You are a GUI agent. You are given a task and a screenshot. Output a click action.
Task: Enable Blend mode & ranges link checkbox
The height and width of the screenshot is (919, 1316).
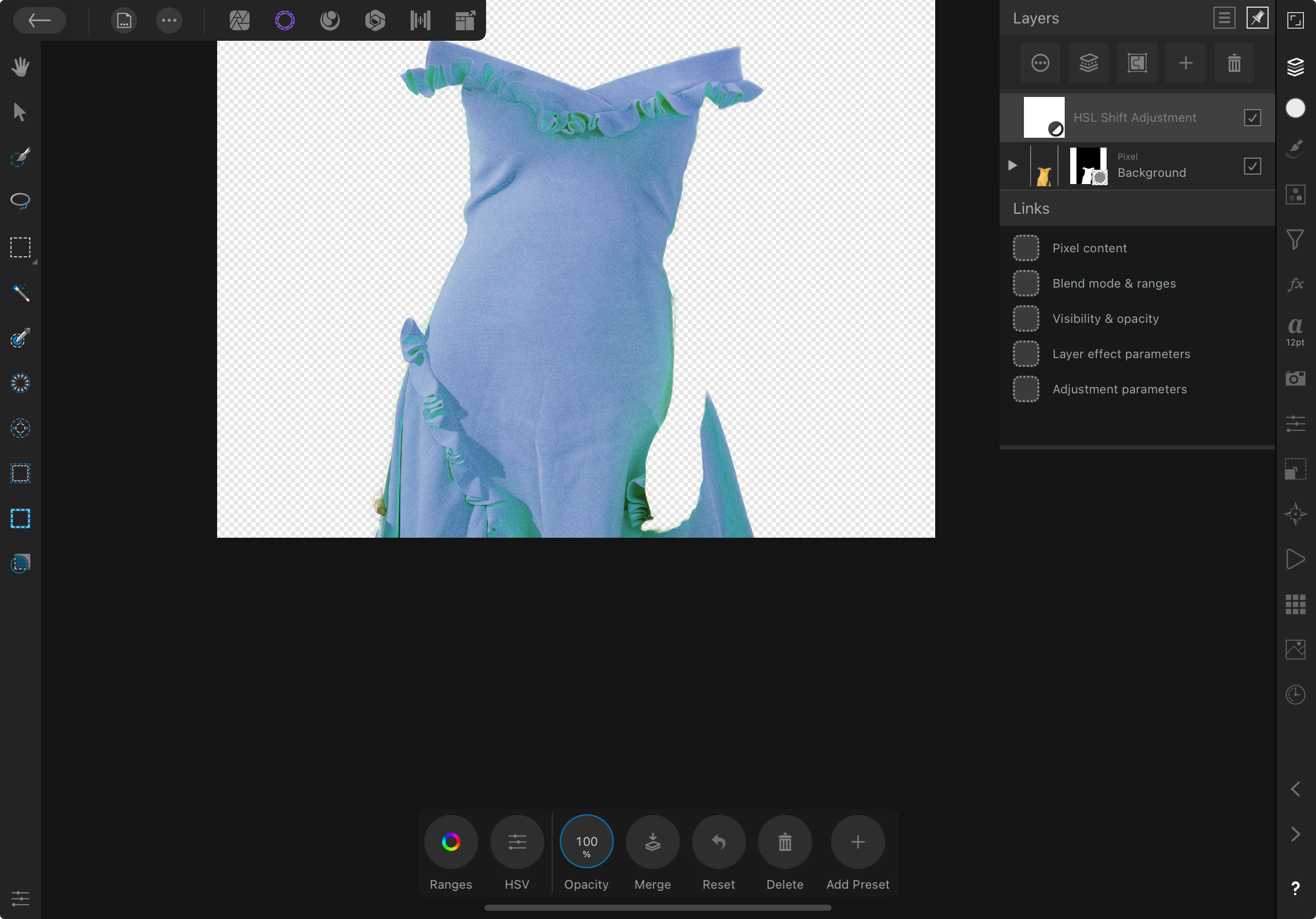(1026, 284)
